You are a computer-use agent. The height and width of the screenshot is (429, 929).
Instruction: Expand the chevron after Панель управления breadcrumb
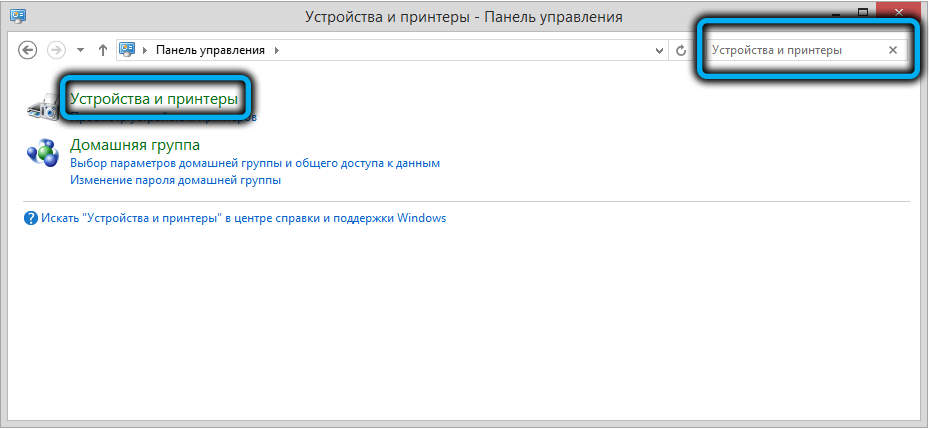tap(277, 50)
